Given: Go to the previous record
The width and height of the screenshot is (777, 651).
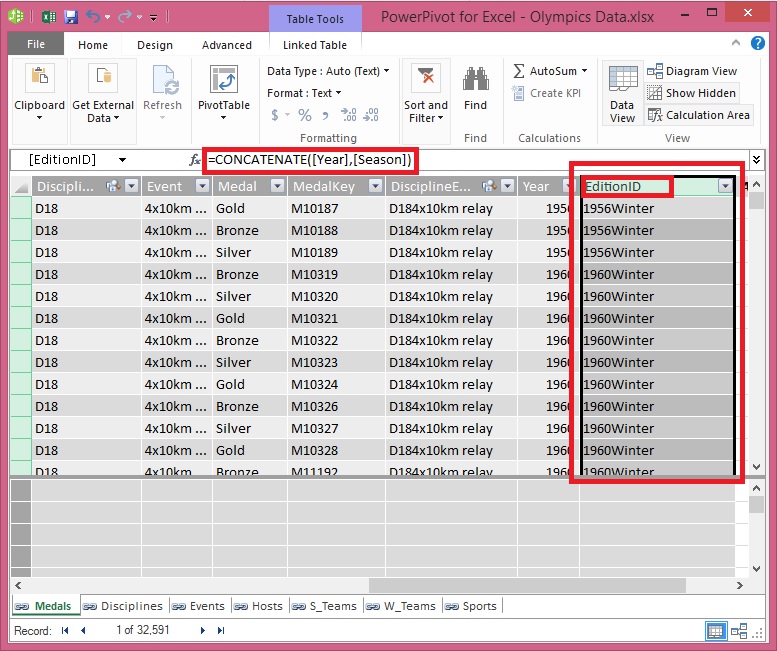Looking at the screenshot, I should click(x=83, y=631).
